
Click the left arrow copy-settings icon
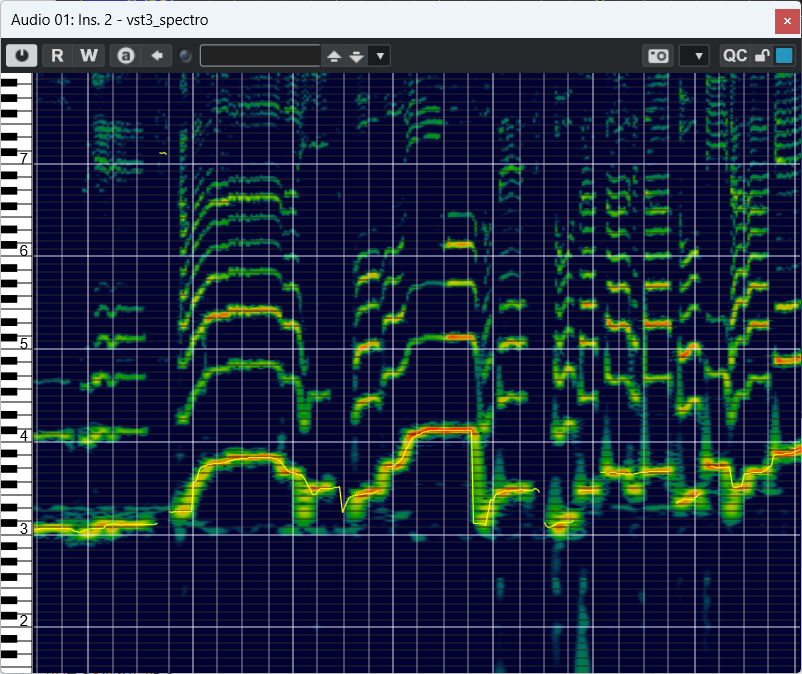[x=156, y=56]
